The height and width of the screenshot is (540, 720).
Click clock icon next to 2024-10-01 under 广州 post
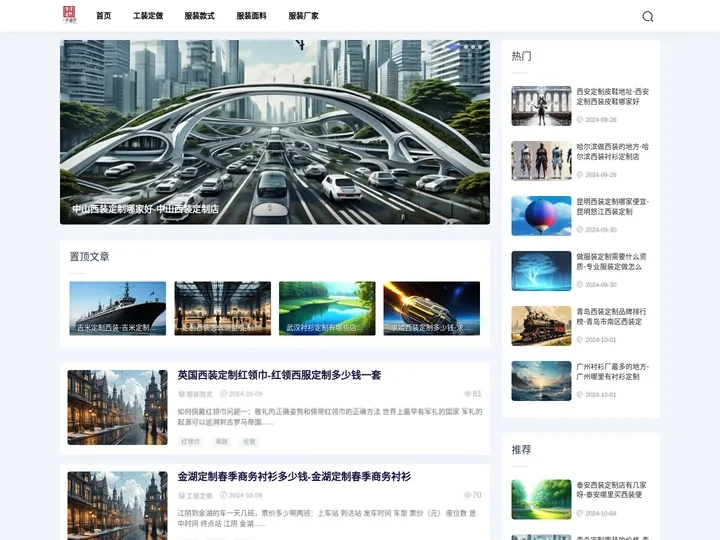(x=579, y=394)
